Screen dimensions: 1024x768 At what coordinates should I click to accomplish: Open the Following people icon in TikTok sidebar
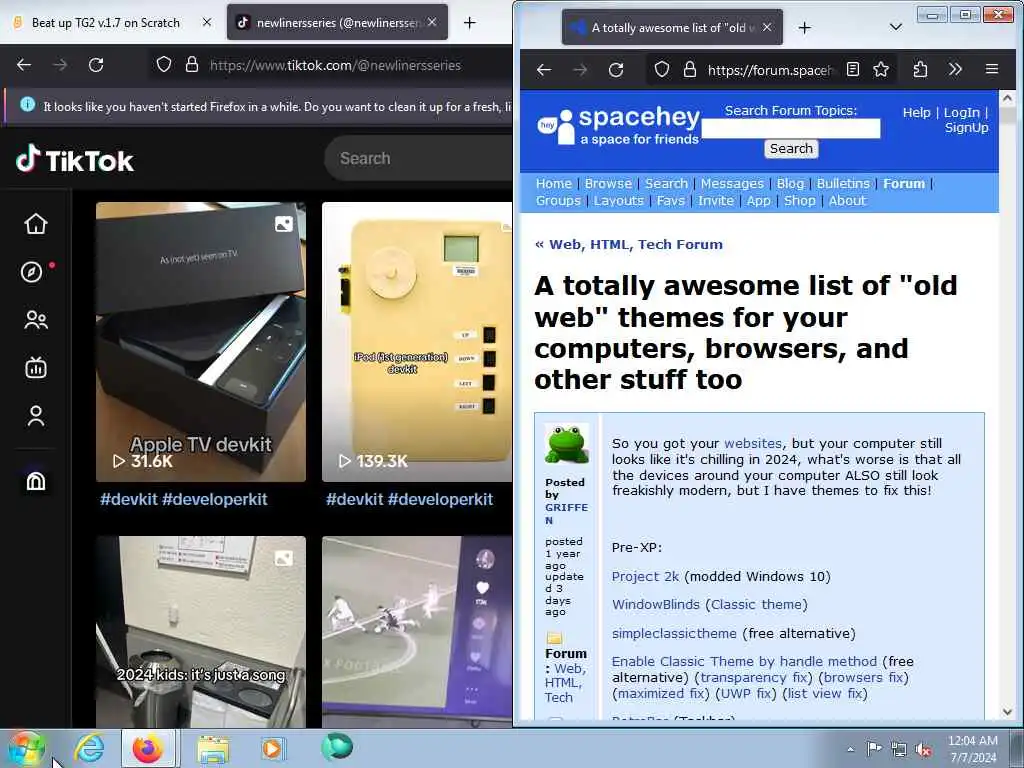36,320
